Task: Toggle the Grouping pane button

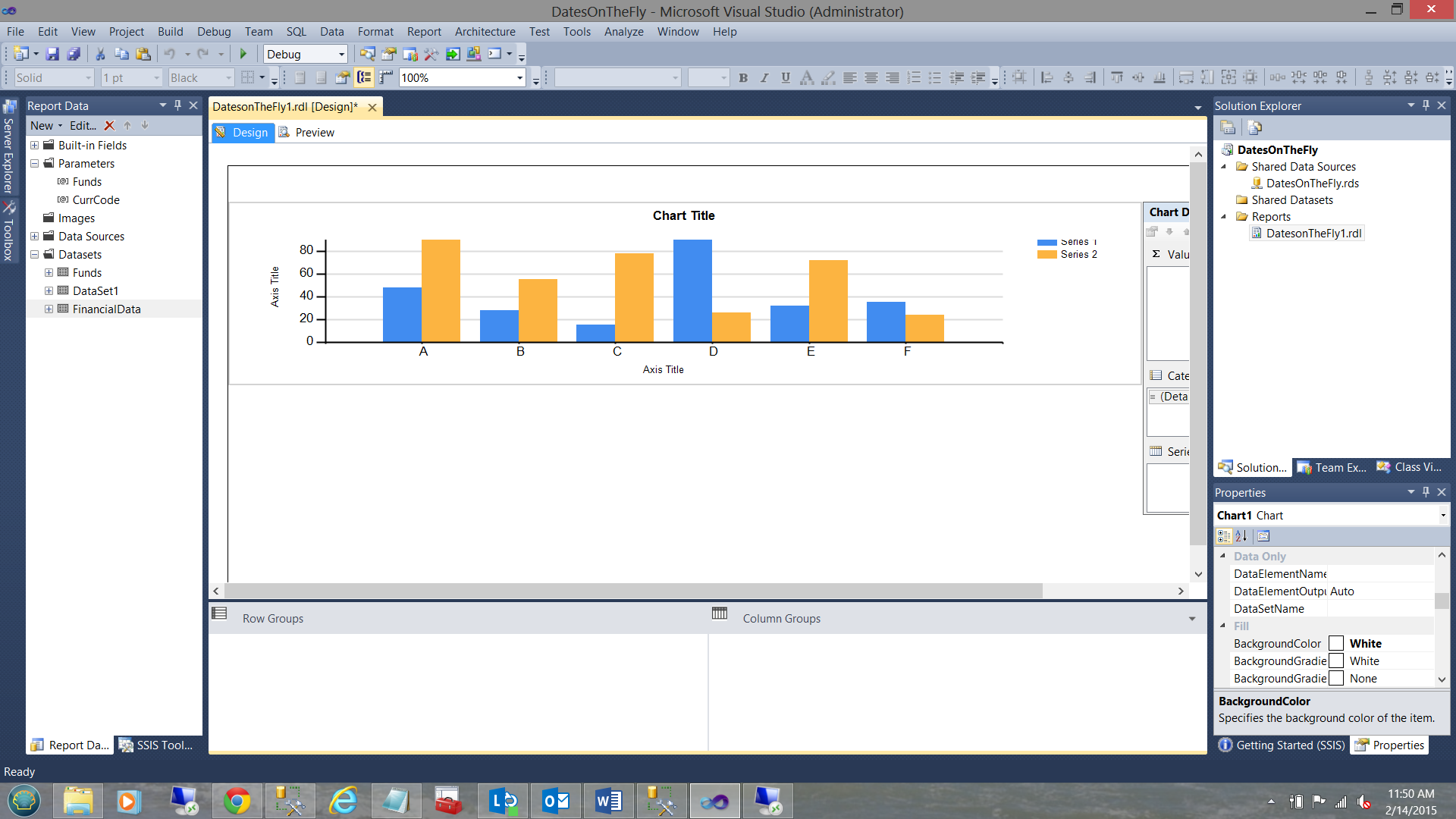Action: pyautogui.click(x=364, y=77)
